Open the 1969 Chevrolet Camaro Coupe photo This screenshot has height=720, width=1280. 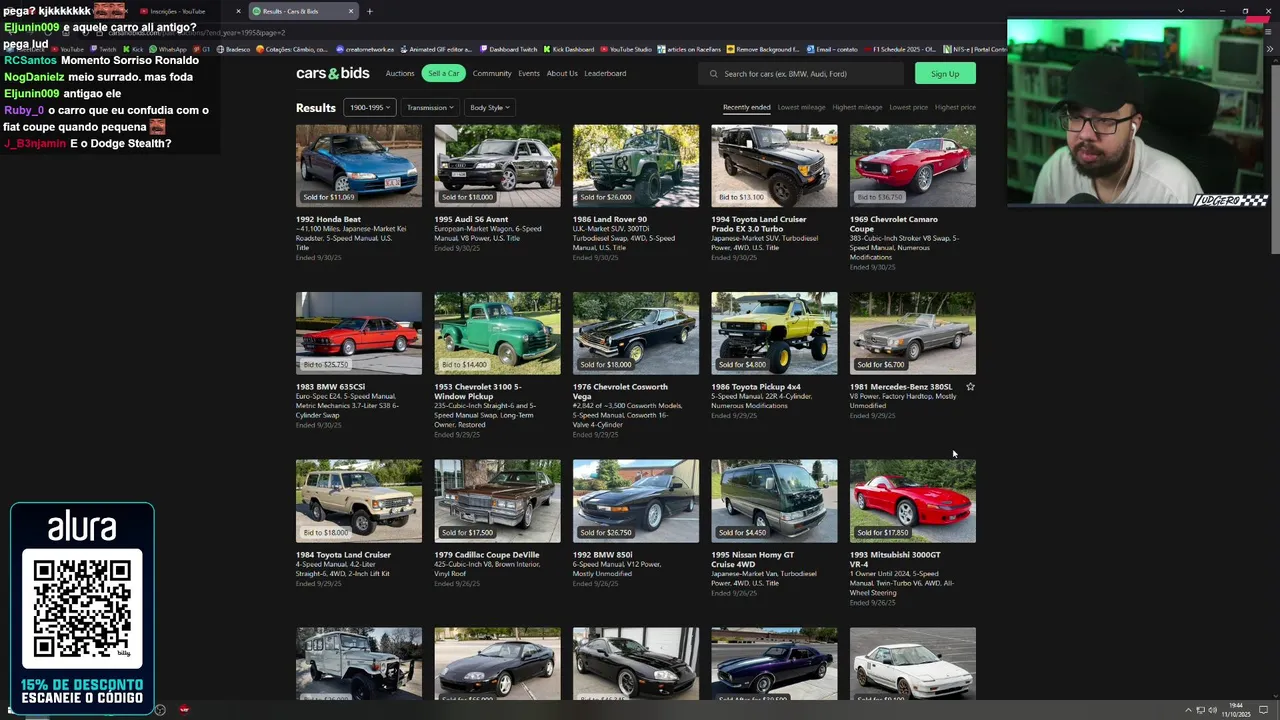point(913,166)
